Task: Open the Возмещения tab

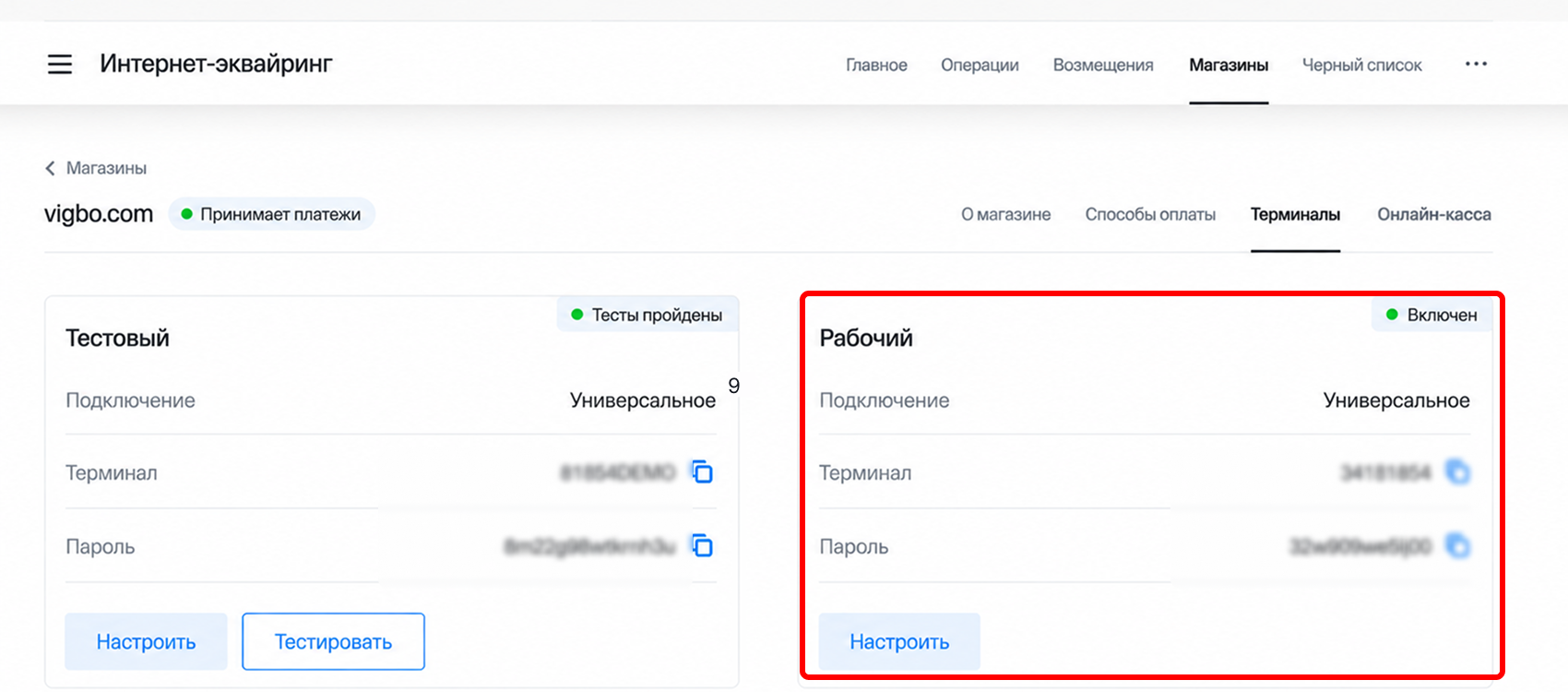Action: coord(1103,66)
